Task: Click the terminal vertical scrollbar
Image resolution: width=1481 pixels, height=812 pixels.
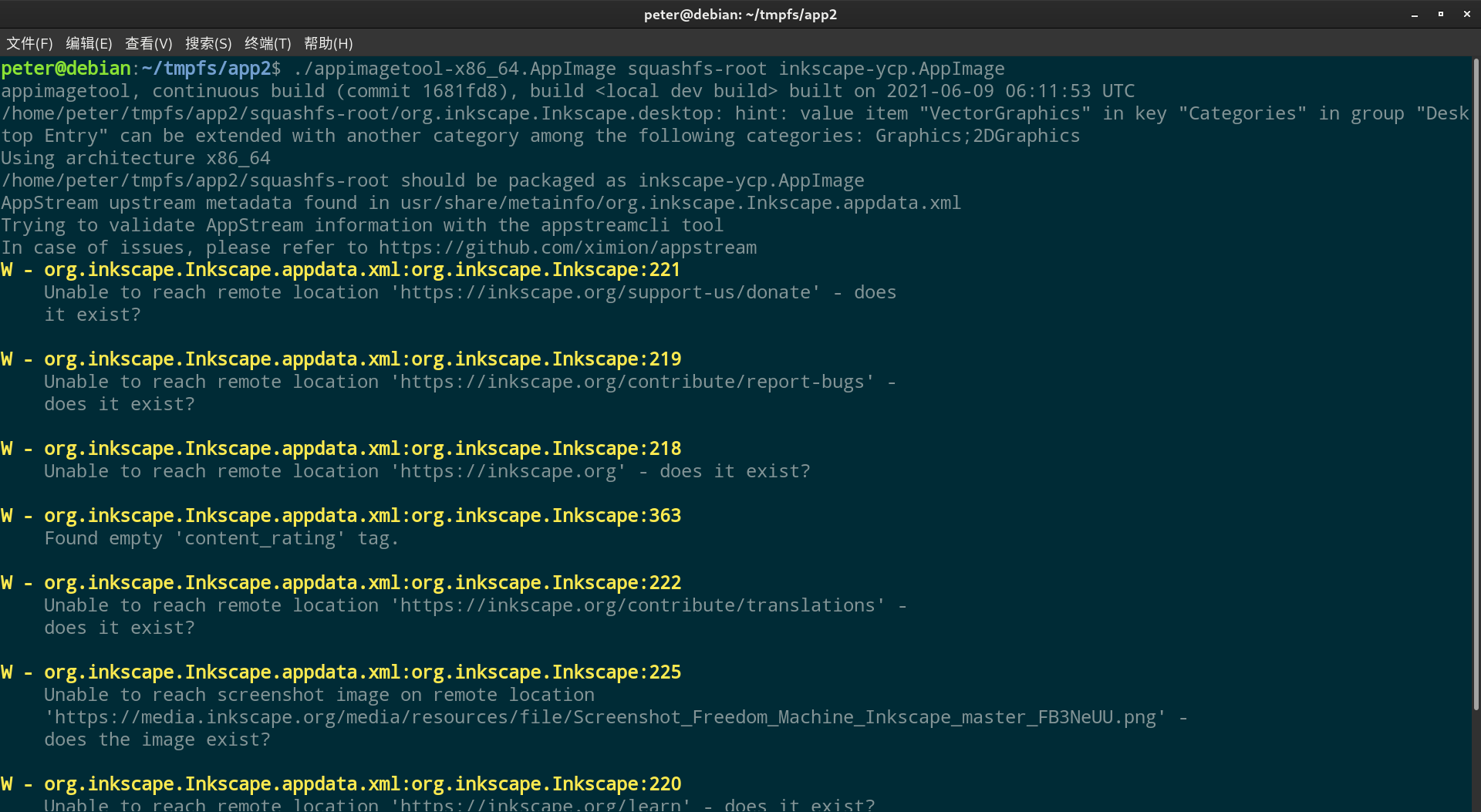Action: pyautogui.click(x=1476, y=386)
